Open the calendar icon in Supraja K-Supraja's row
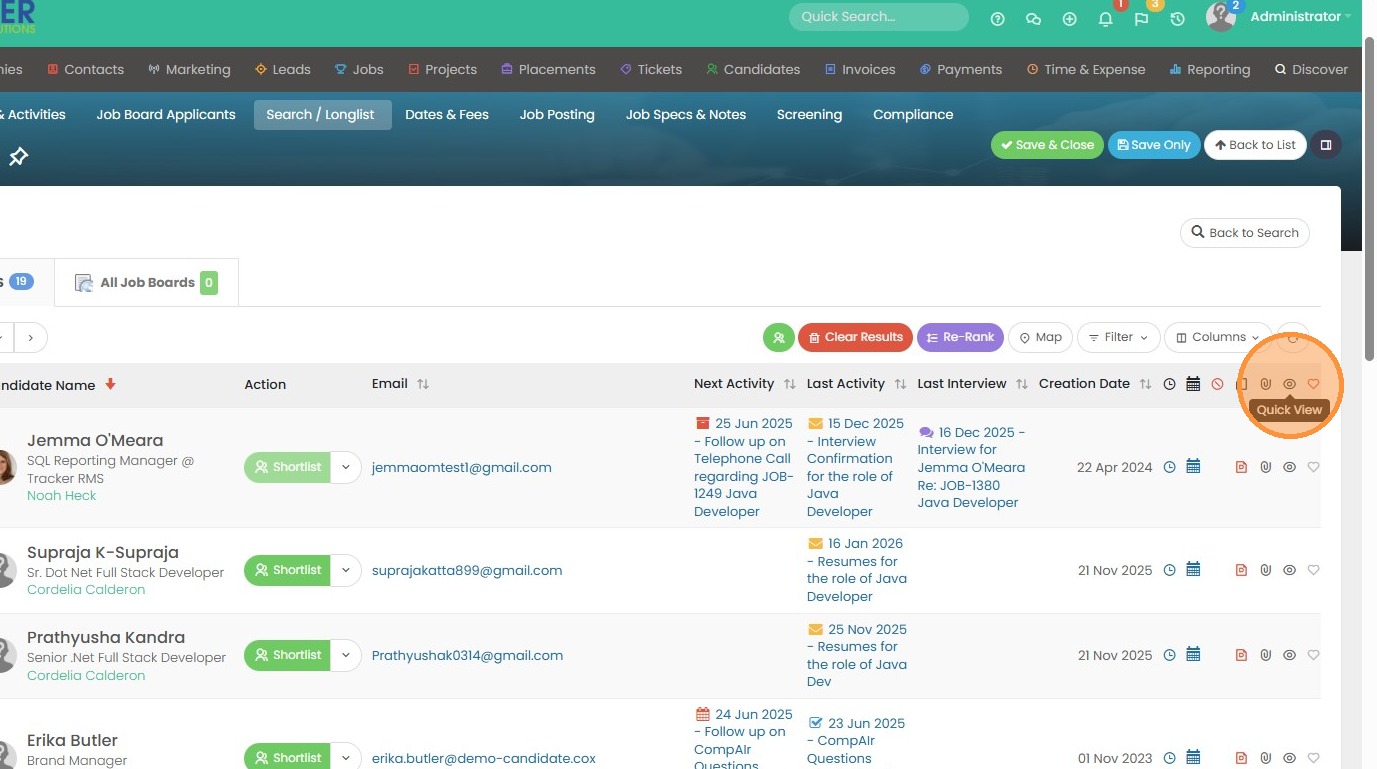This screenshot has width=1377, height=769. point(1193,570)
